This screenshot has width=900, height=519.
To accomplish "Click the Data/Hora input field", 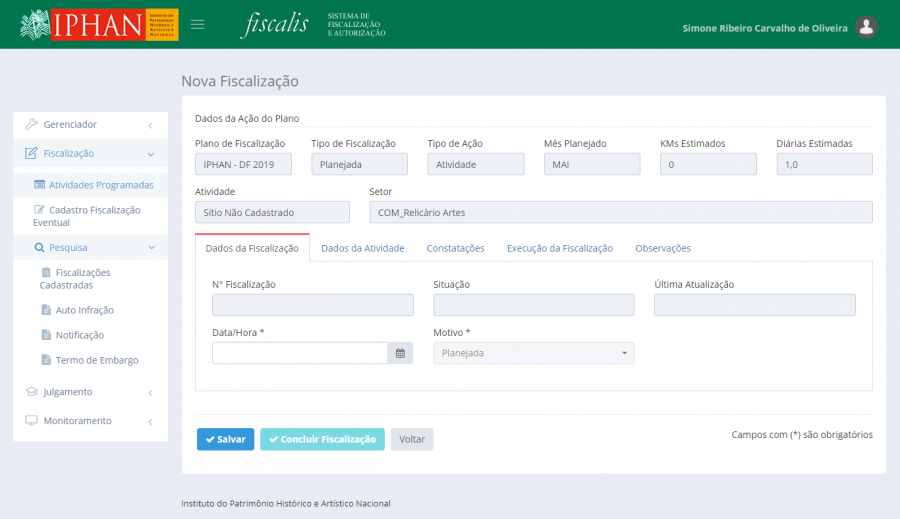I will tap(299, 353).
